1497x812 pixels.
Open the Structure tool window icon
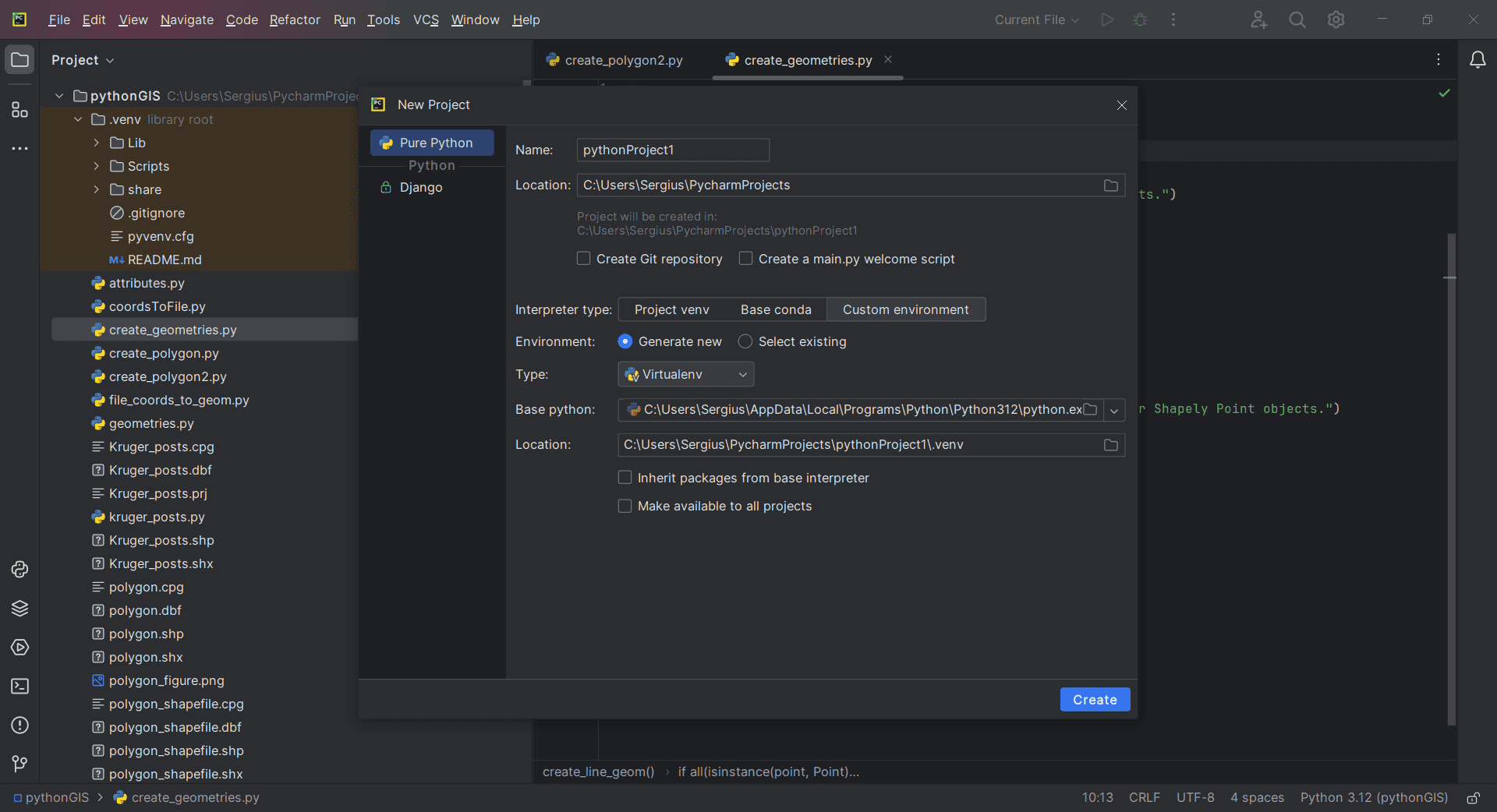(19, 110)
